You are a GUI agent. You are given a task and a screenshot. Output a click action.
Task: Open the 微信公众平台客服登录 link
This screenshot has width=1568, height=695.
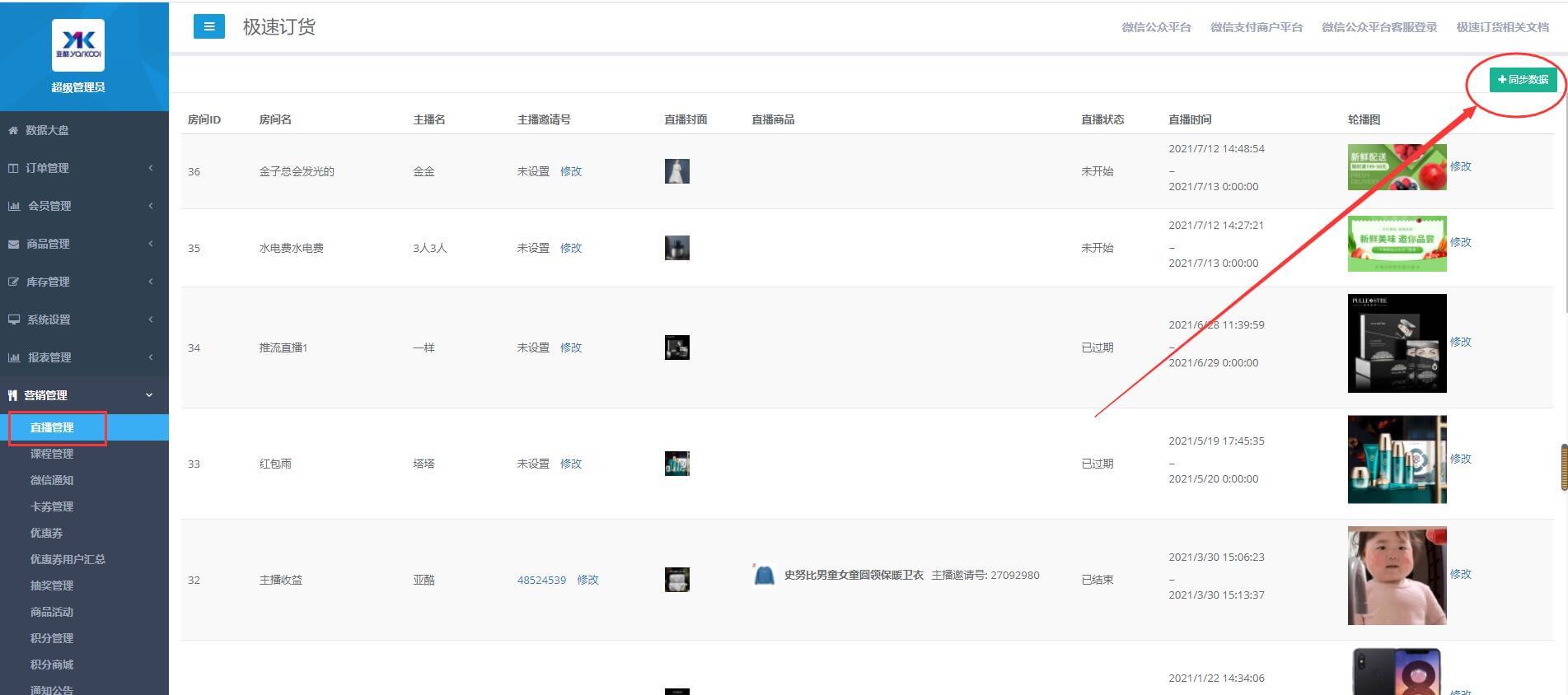[1379, 27]
